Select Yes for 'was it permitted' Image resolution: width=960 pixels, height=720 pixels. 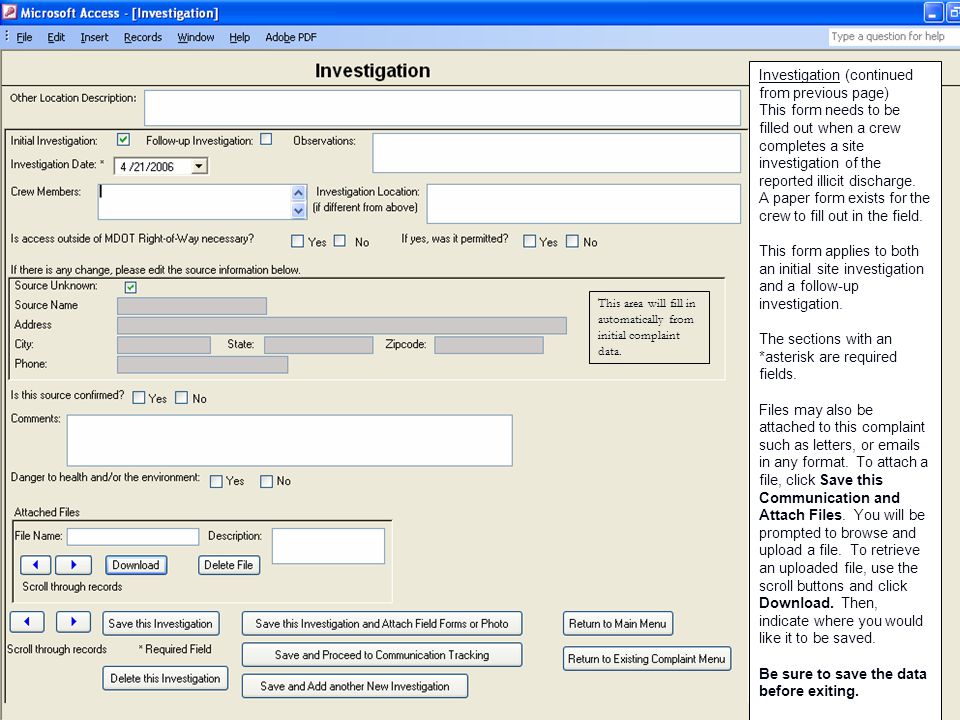(530, 241)
